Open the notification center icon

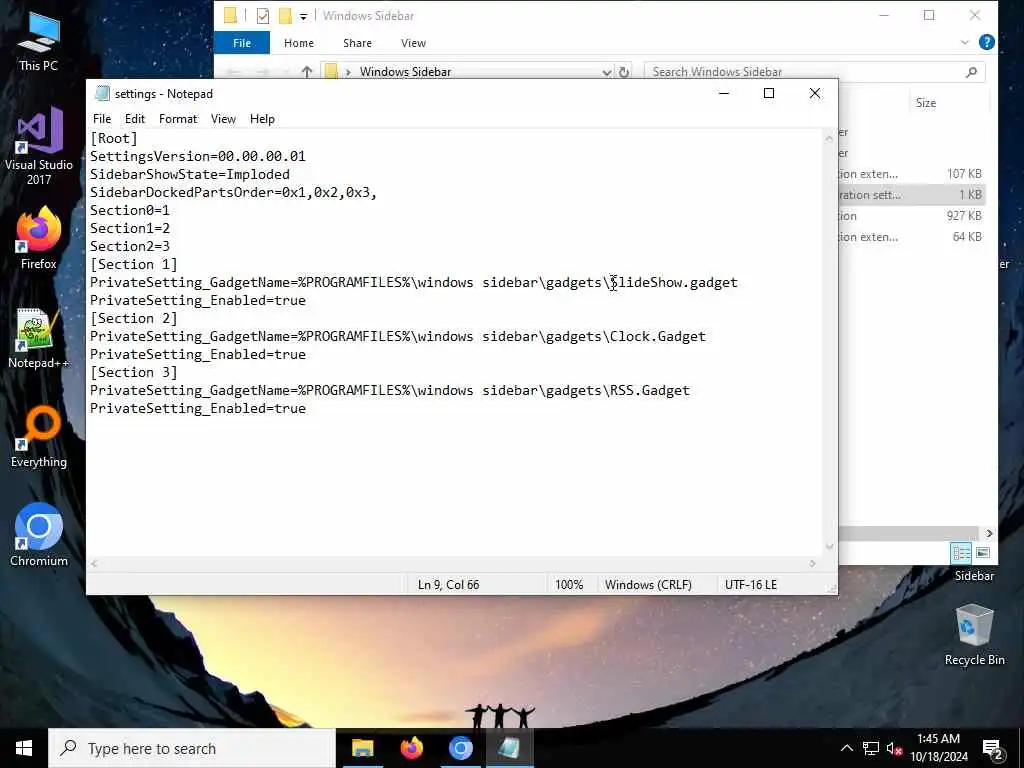pos(993,749)
